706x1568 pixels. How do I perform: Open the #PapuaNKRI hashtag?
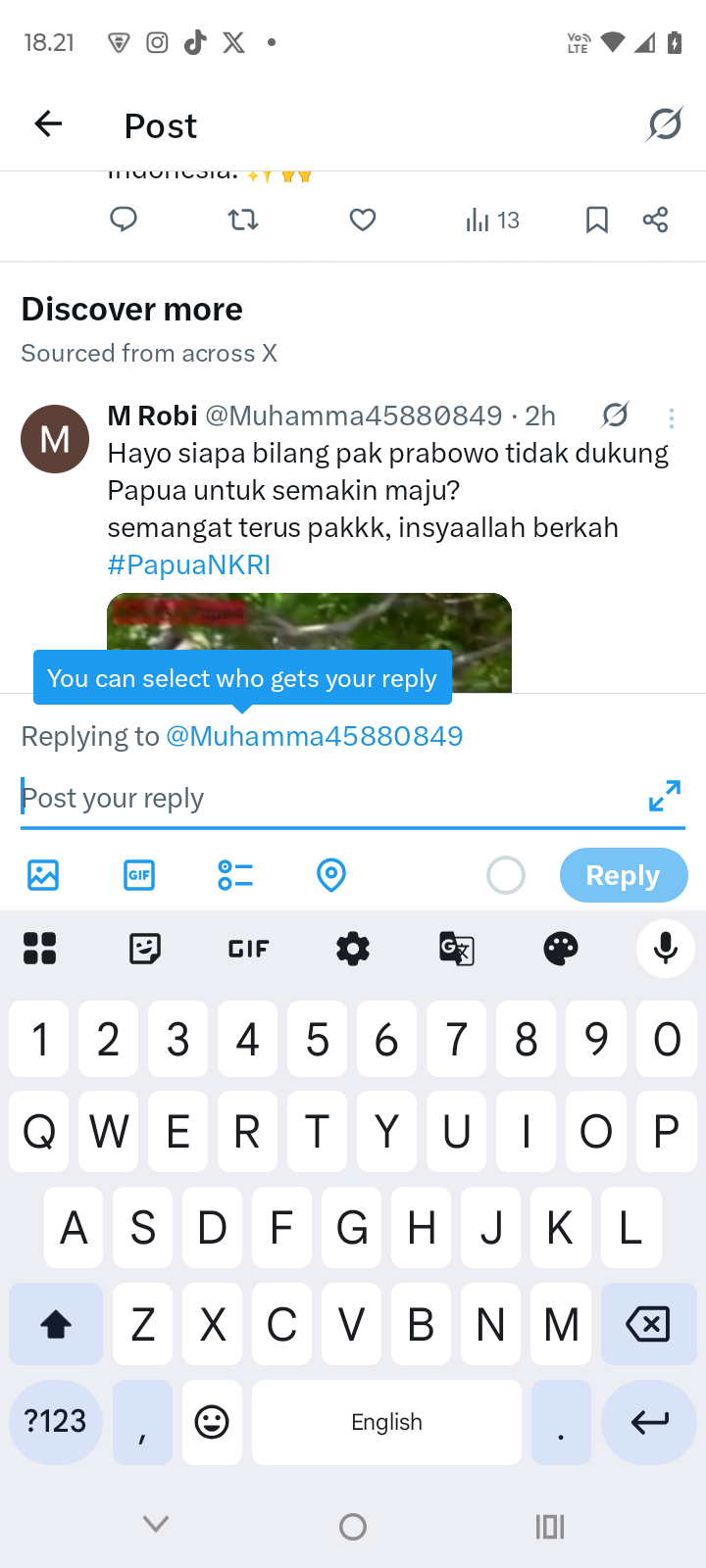[189, 564]
